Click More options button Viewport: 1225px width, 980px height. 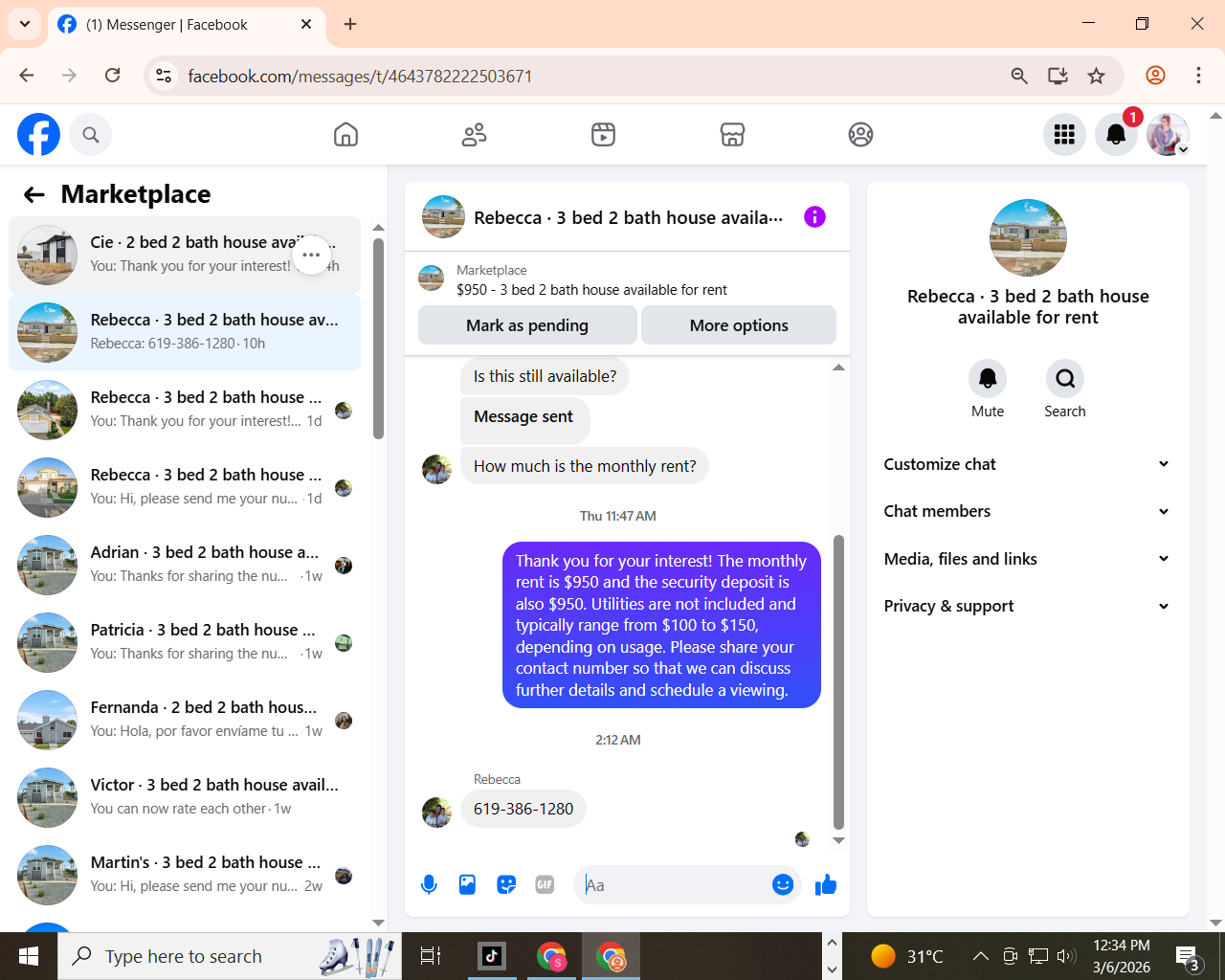click(x=739, y=325)
